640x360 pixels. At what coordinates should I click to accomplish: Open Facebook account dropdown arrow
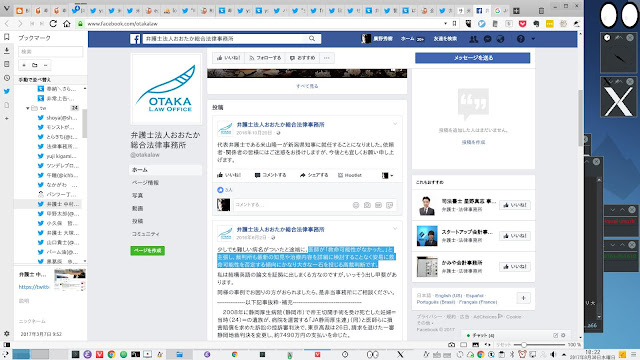click(x=533, y=39)
